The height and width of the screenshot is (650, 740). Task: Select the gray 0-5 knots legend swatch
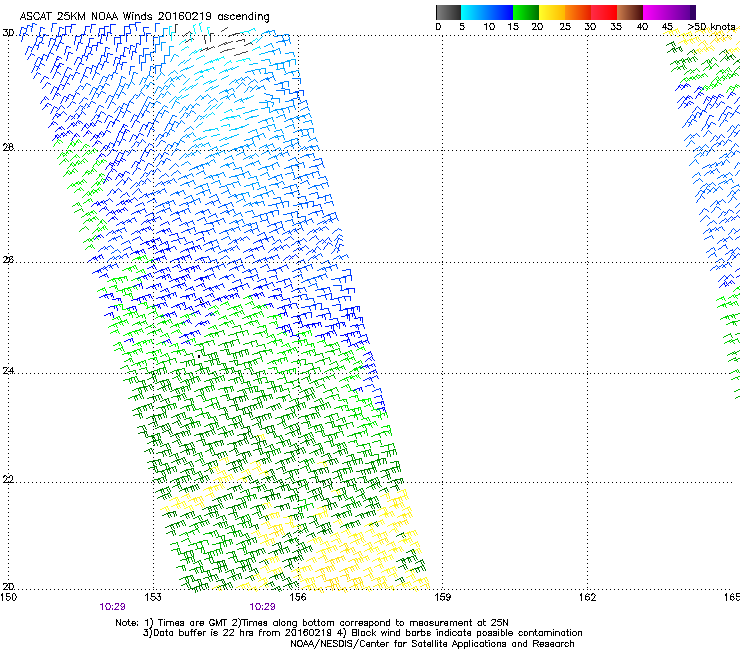click(448, 12)
